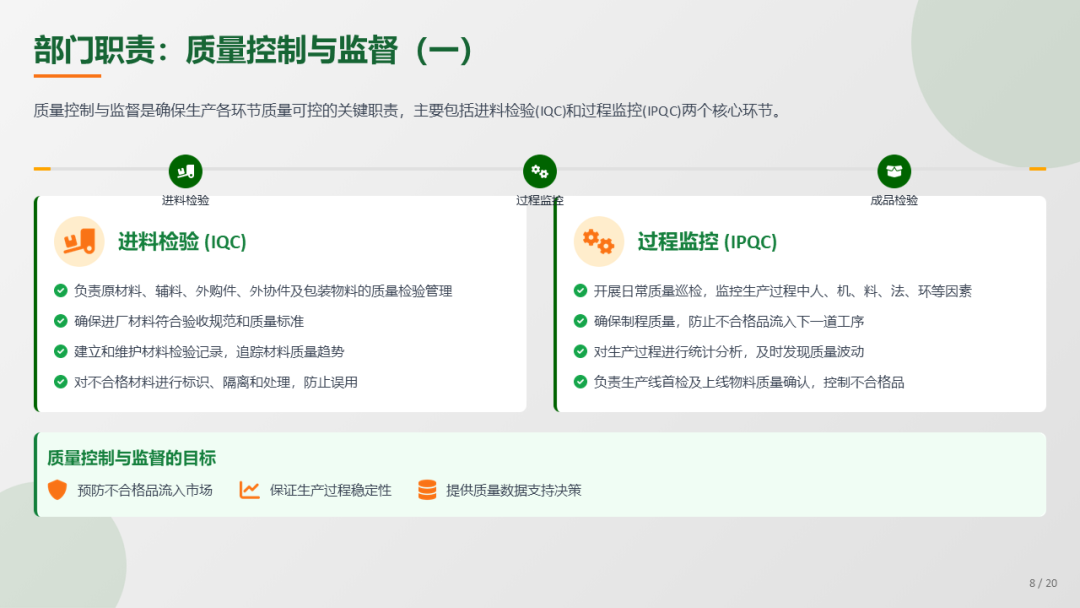Click the 质量控制与监督的目标 section heading

tap(131, 458)
